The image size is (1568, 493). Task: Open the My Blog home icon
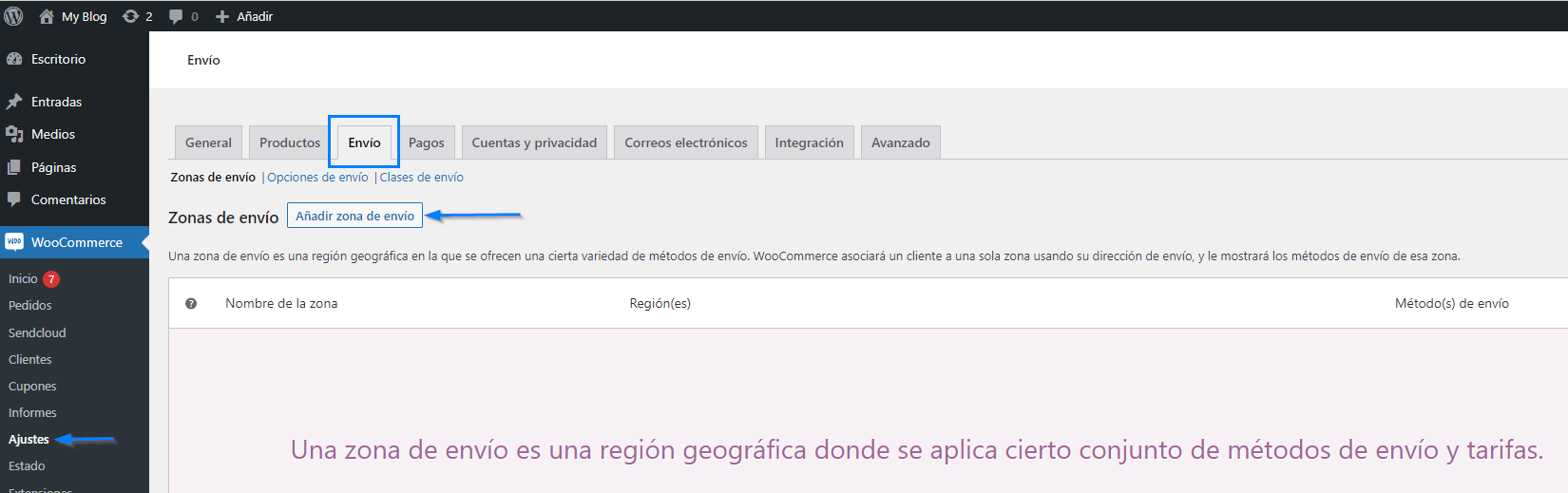coord(46,16)
